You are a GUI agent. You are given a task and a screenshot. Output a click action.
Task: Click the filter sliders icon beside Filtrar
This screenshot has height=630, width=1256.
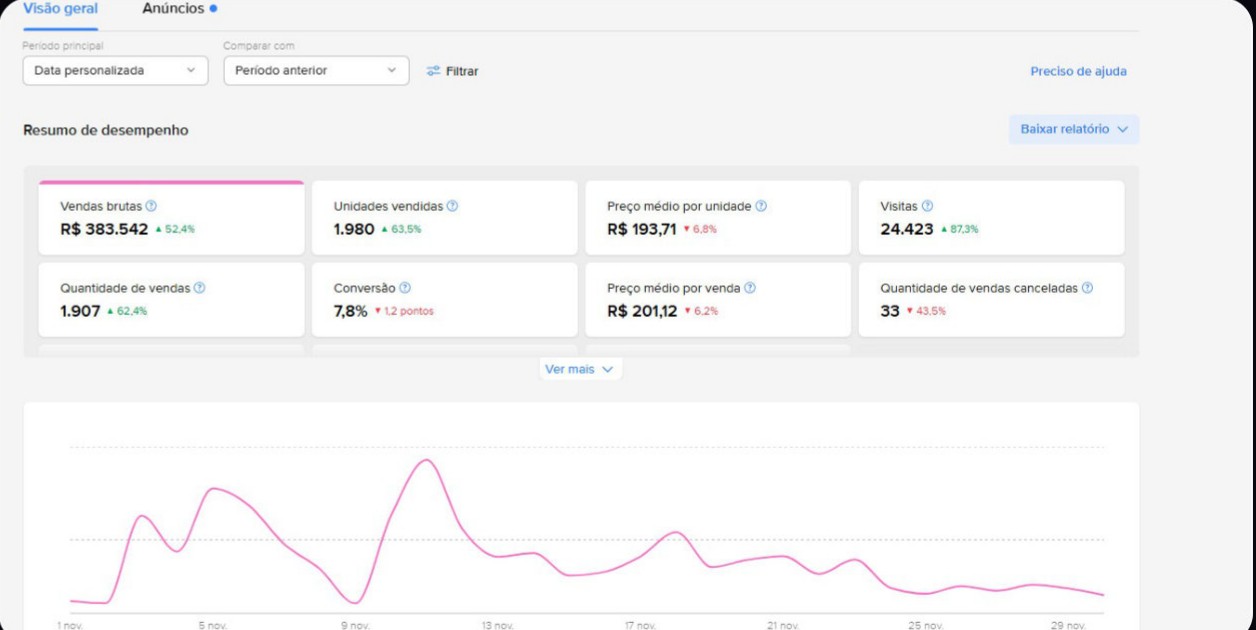(433, 71)
